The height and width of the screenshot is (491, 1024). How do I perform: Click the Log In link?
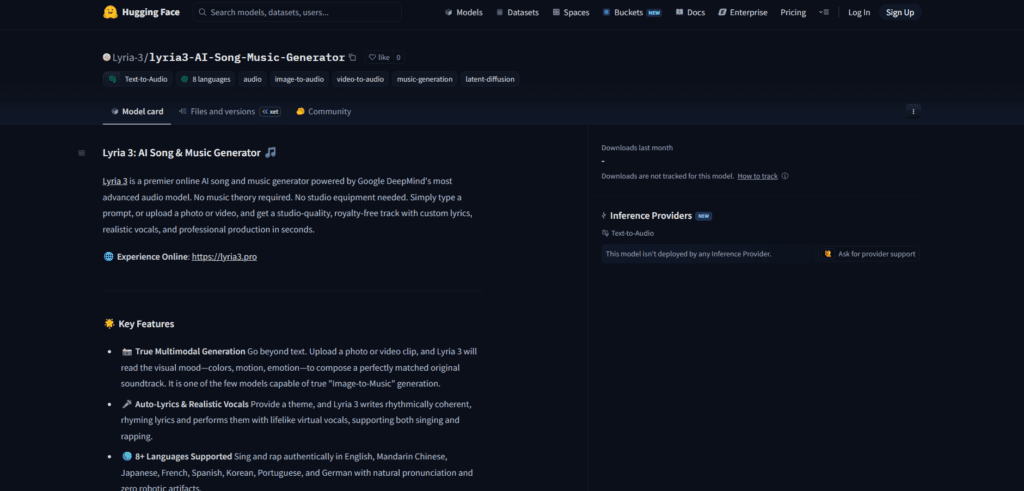[x=859, y=12]
